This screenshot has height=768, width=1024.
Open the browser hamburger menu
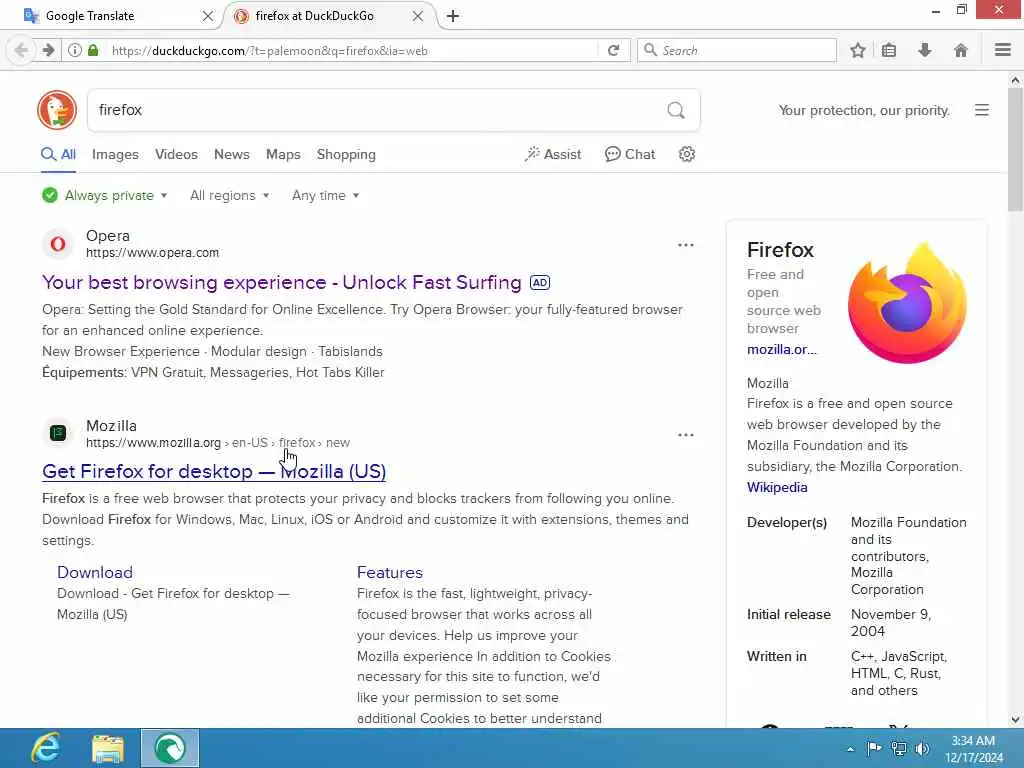1003,50
